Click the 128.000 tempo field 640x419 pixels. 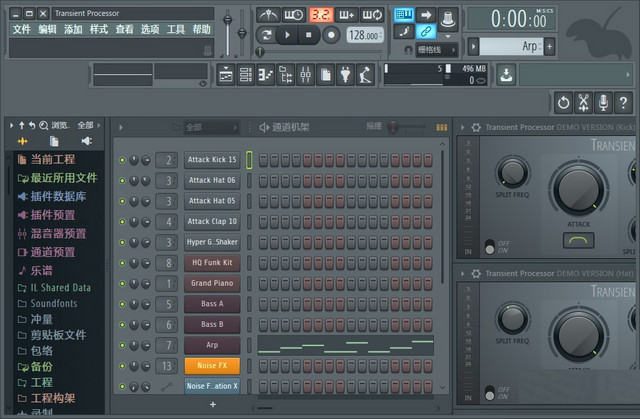[365, 35]
